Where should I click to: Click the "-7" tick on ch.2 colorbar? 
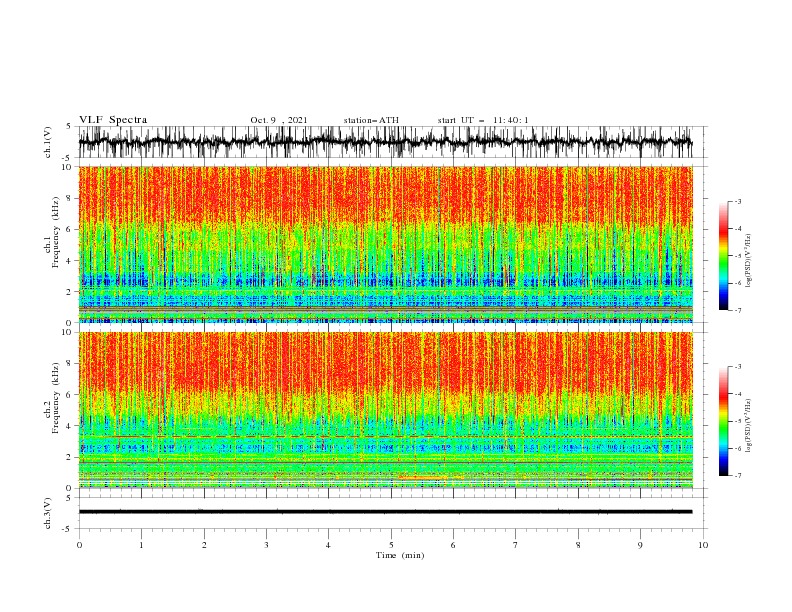737,476
